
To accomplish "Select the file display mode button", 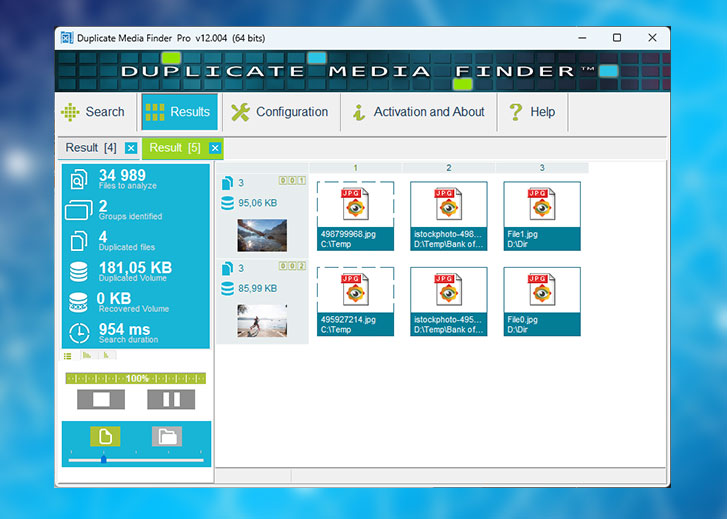I will [x=105, y=436].
